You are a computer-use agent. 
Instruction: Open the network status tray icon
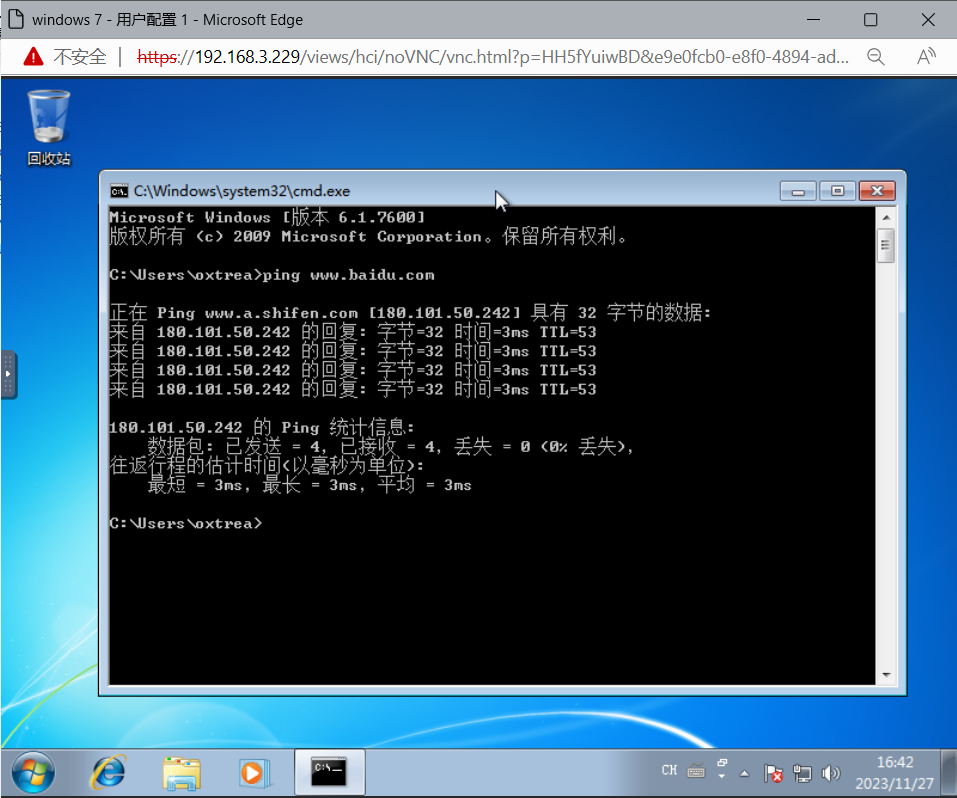(x=802, y=774)
